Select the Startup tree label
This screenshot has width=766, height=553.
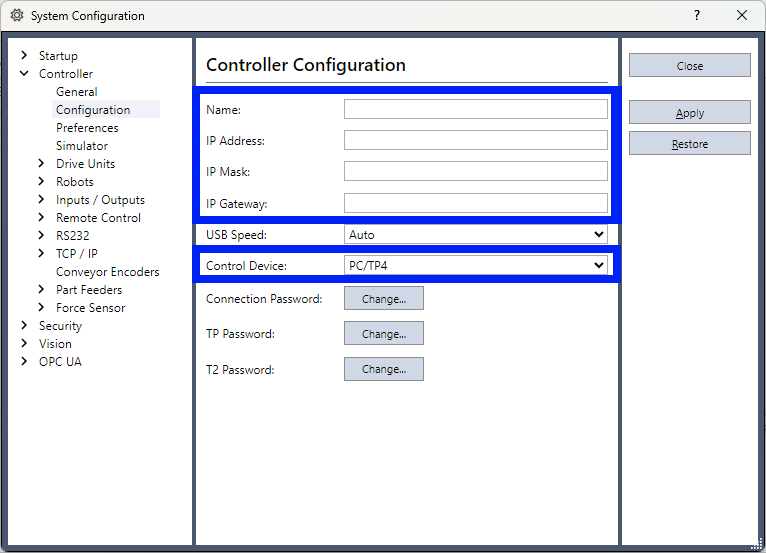[x=58, y=56]
